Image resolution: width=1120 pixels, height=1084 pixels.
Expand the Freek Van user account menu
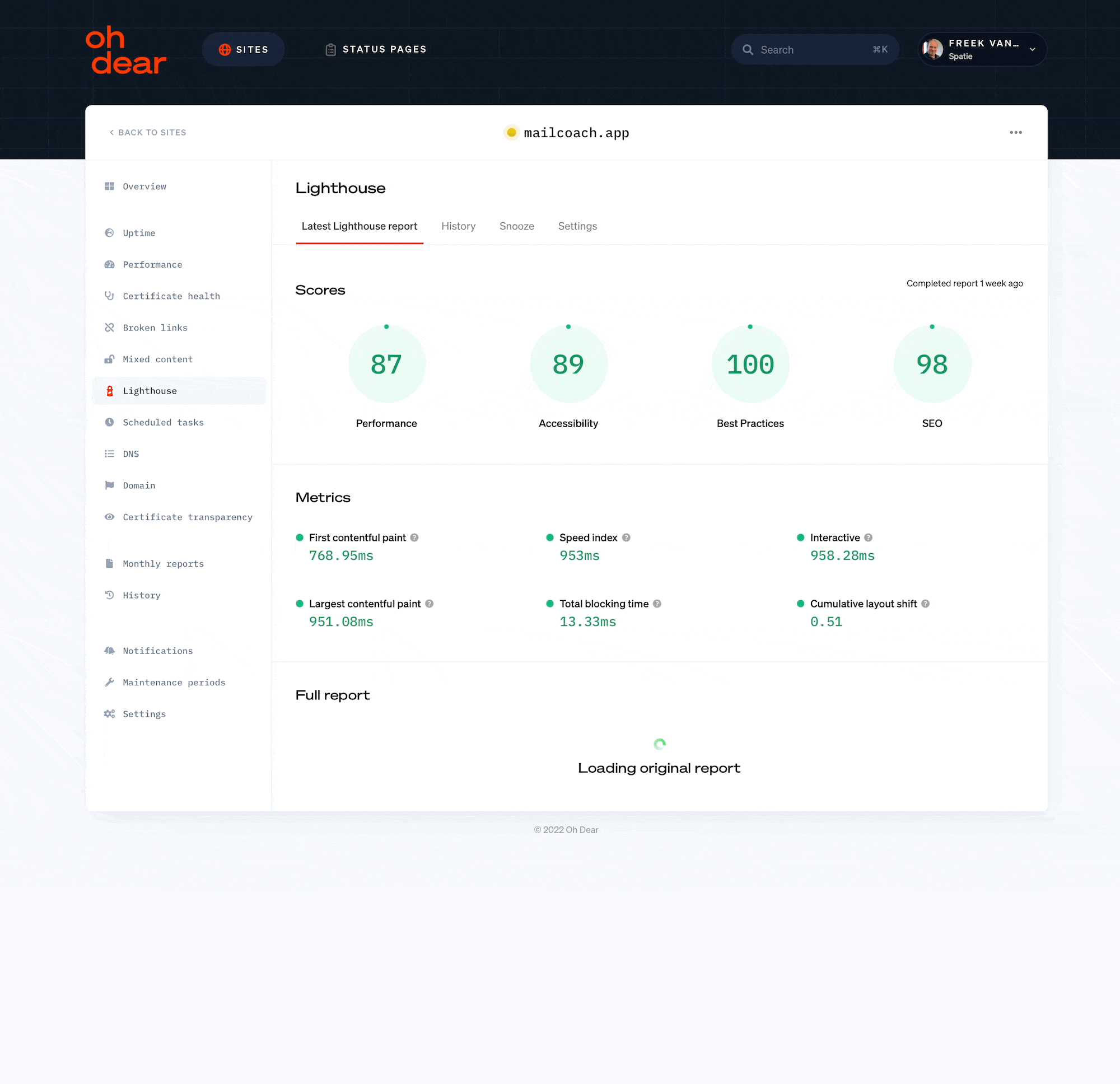click(x=982, y=49)
